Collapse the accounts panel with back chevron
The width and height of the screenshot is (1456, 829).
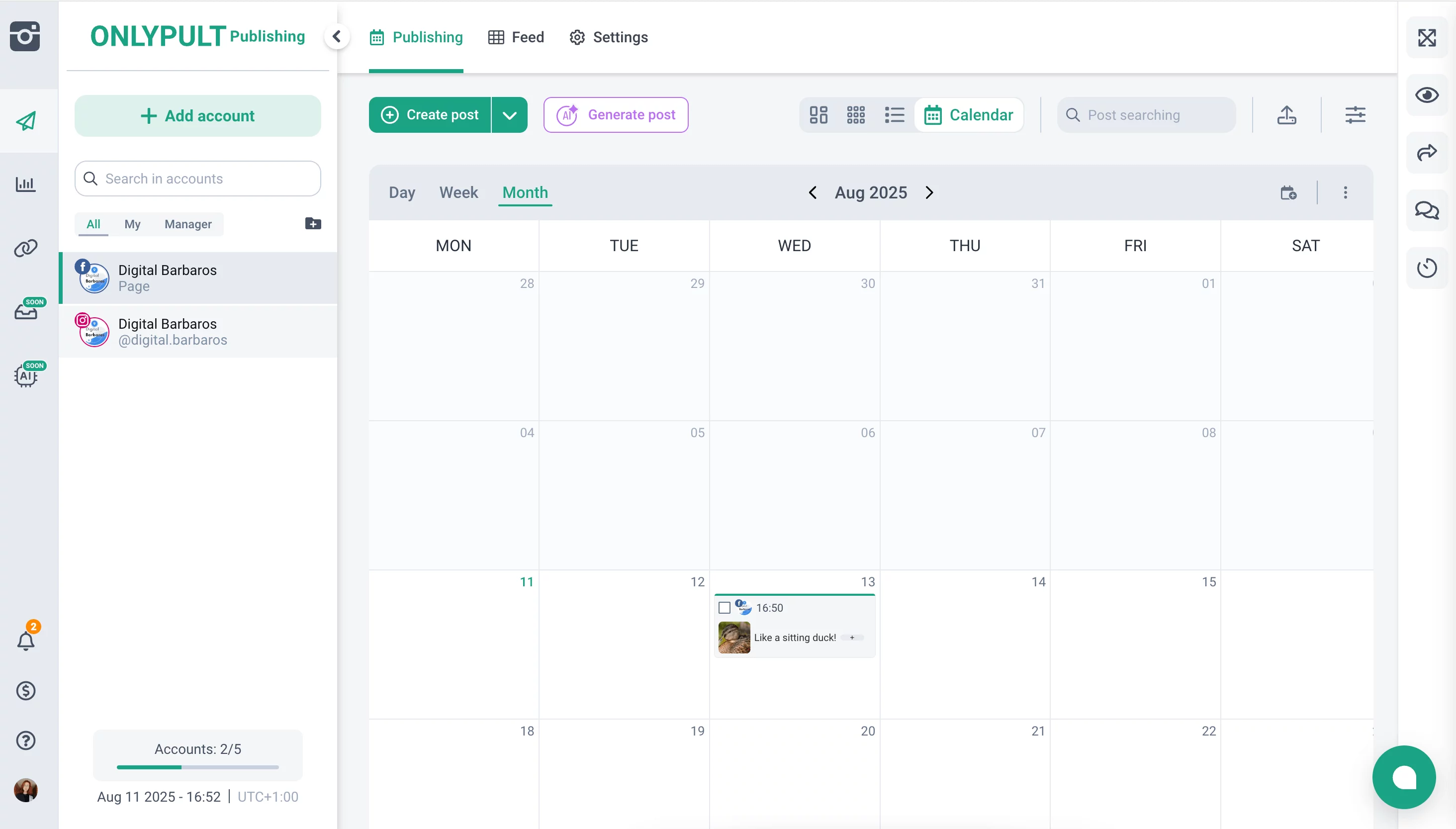click(x=337, y=36)
